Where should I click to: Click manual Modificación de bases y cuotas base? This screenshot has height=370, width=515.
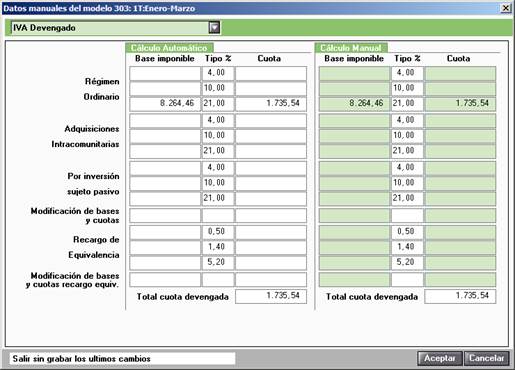click(x=354, y=215)
